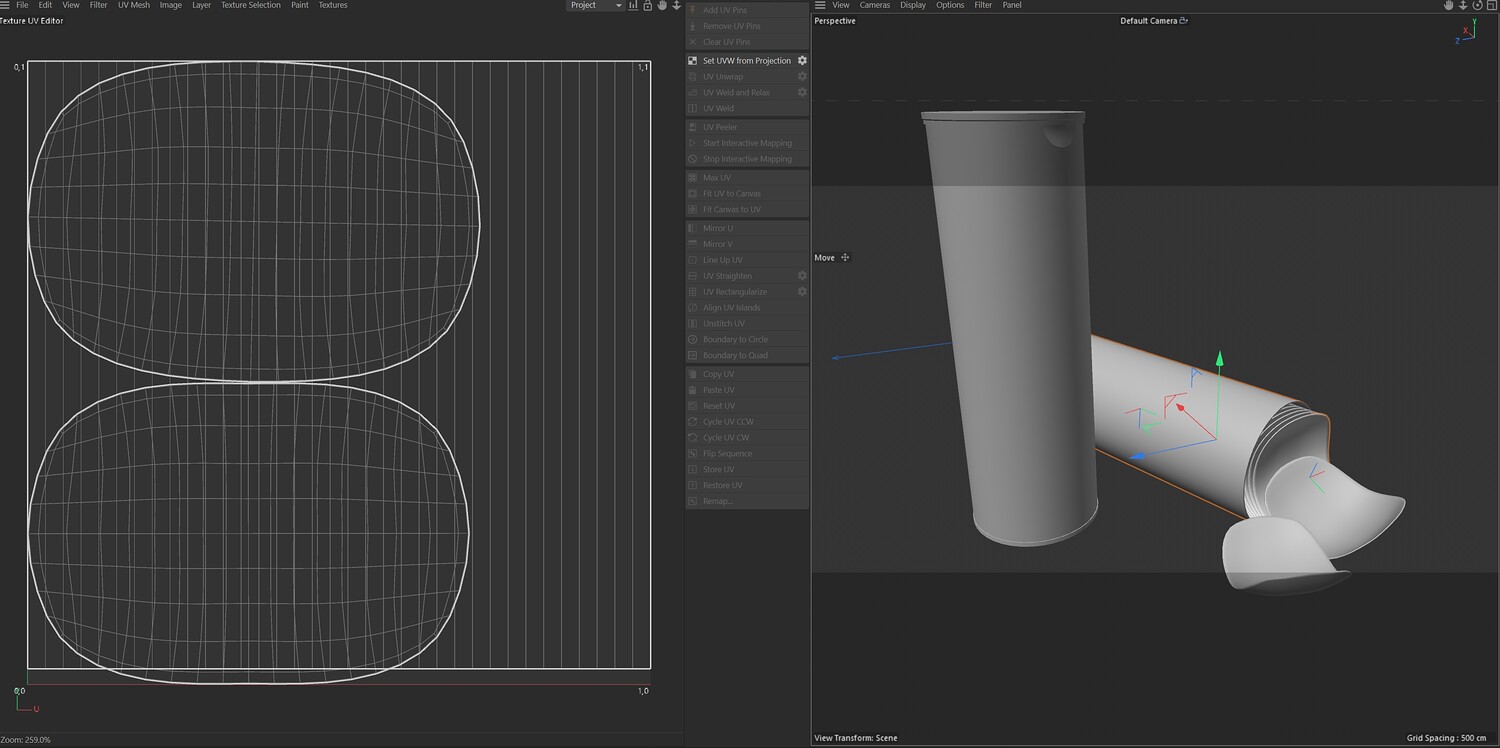Viewport: 1500px width, 748px height.
Task: Open the Cameras menu in viewport
Action: pyautogui.click(x=874, y=6)
